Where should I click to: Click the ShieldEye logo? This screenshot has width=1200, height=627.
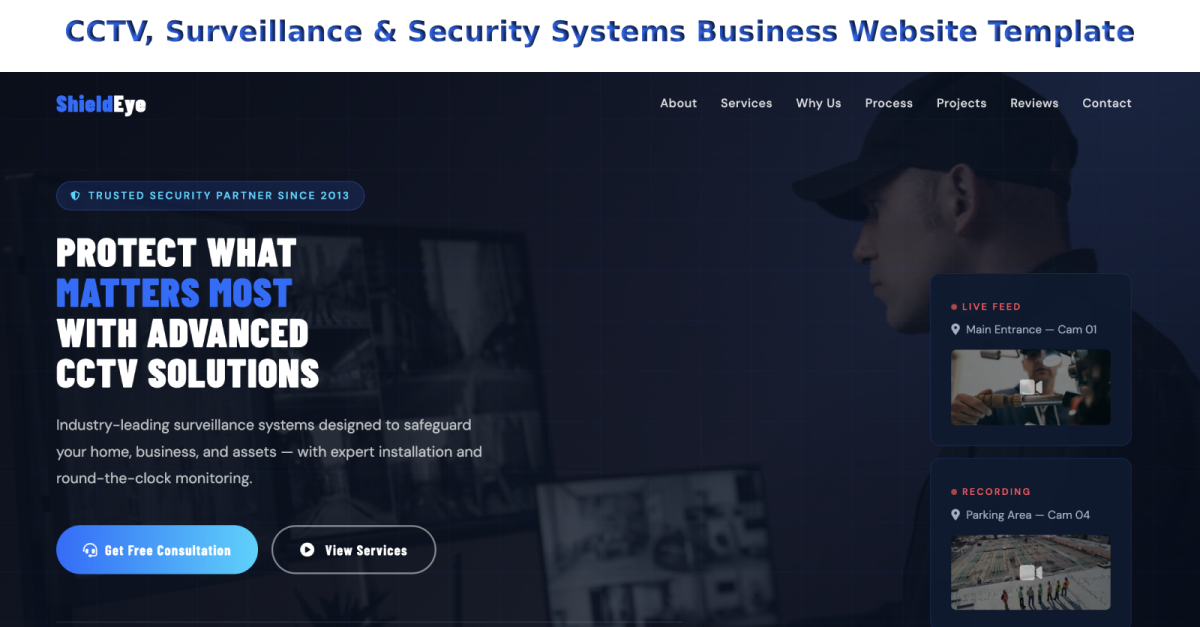tap(101, 104)
